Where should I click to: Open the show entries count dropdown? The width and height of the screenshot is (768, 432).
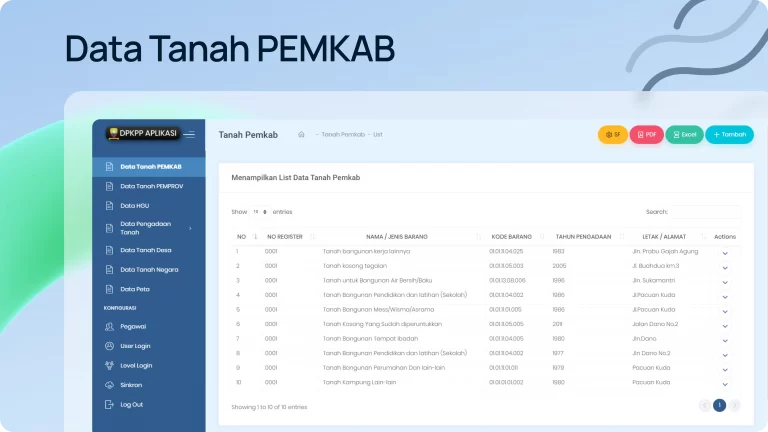pyautogui.click(x=260, y=212)
